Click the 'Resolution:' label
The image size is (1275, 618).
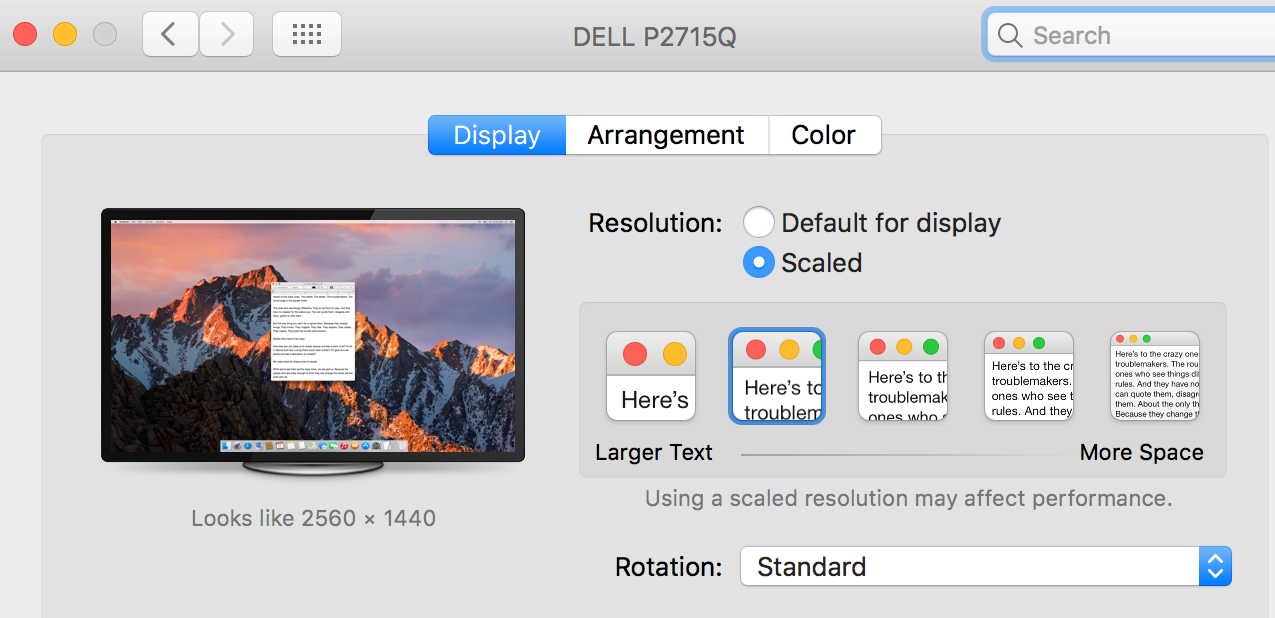tap(656, 223)
